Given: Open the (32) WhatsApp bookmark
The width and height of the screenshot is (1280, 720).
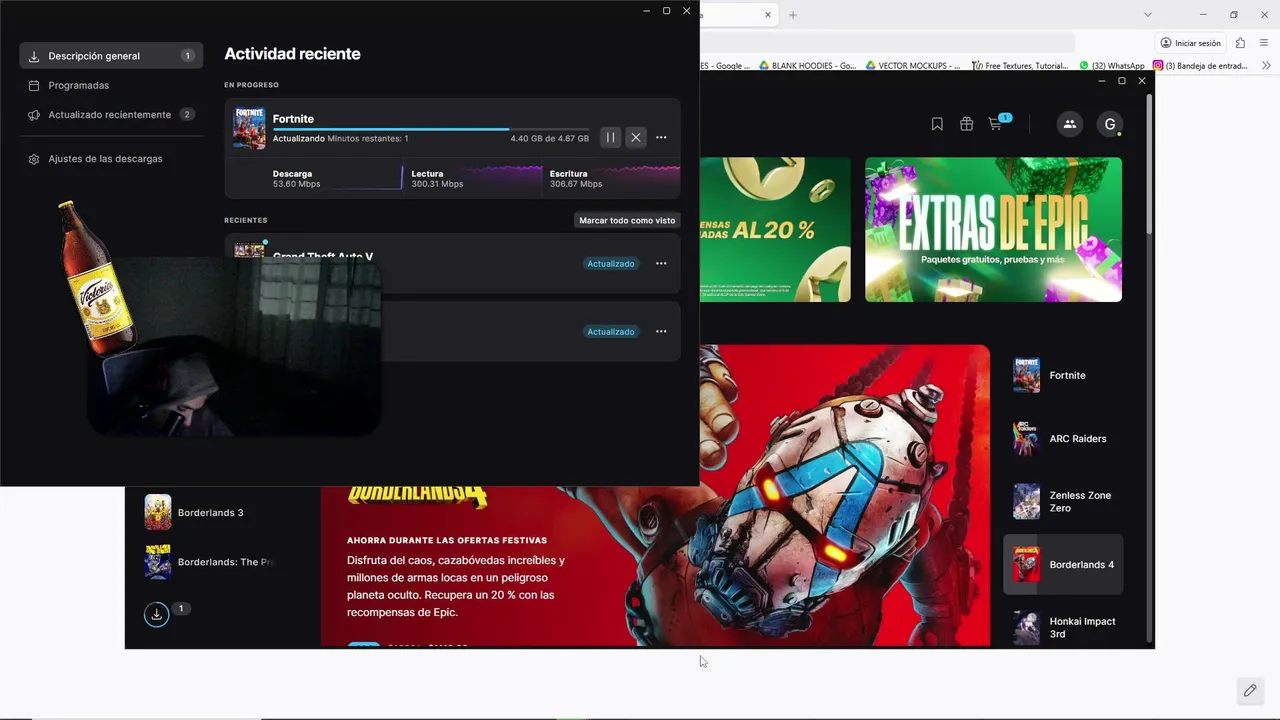Looking at the screenshot, I should point(1112,66).
